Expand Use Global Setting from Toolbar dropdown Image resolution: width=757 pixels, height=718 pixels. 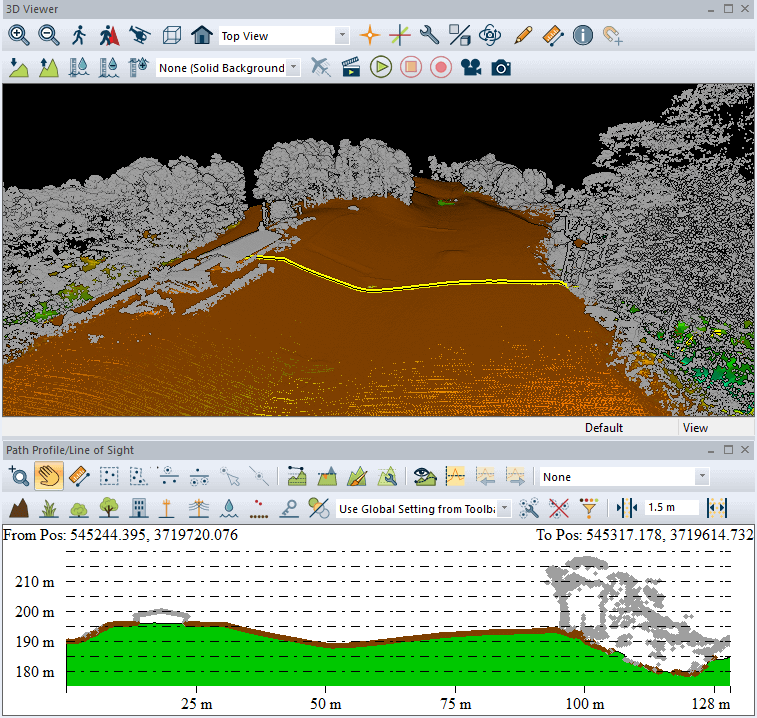coord(423,508)
